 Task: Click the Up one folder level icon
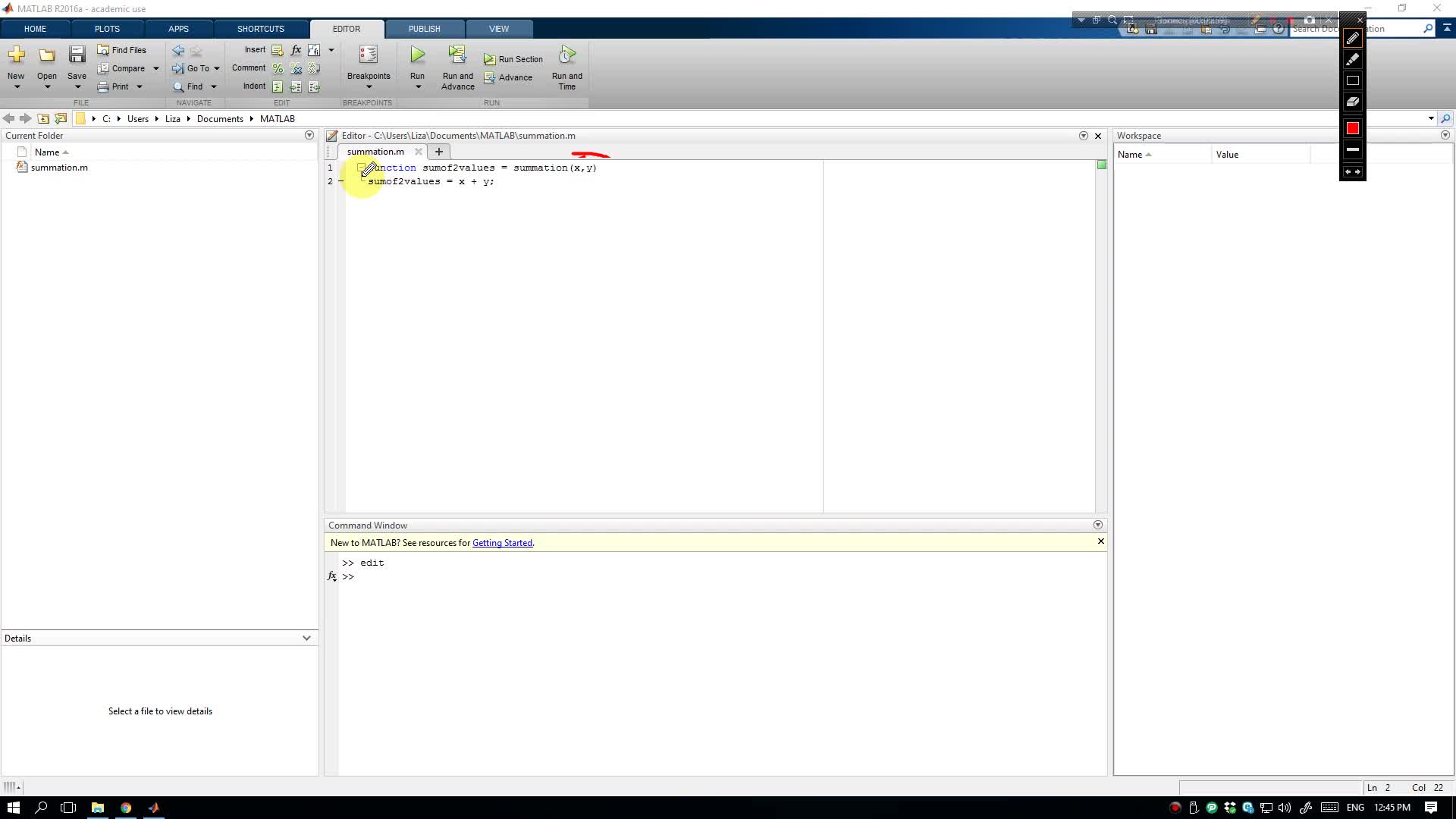pos(43,118)
